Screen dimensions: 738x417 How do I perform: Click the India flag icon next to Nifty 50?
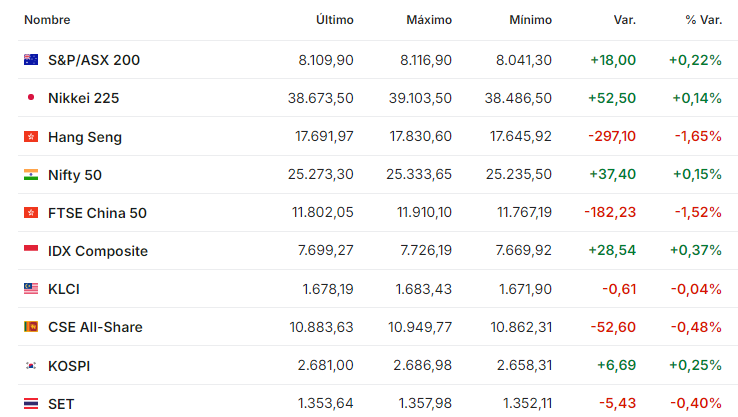(x=31, y=175)
